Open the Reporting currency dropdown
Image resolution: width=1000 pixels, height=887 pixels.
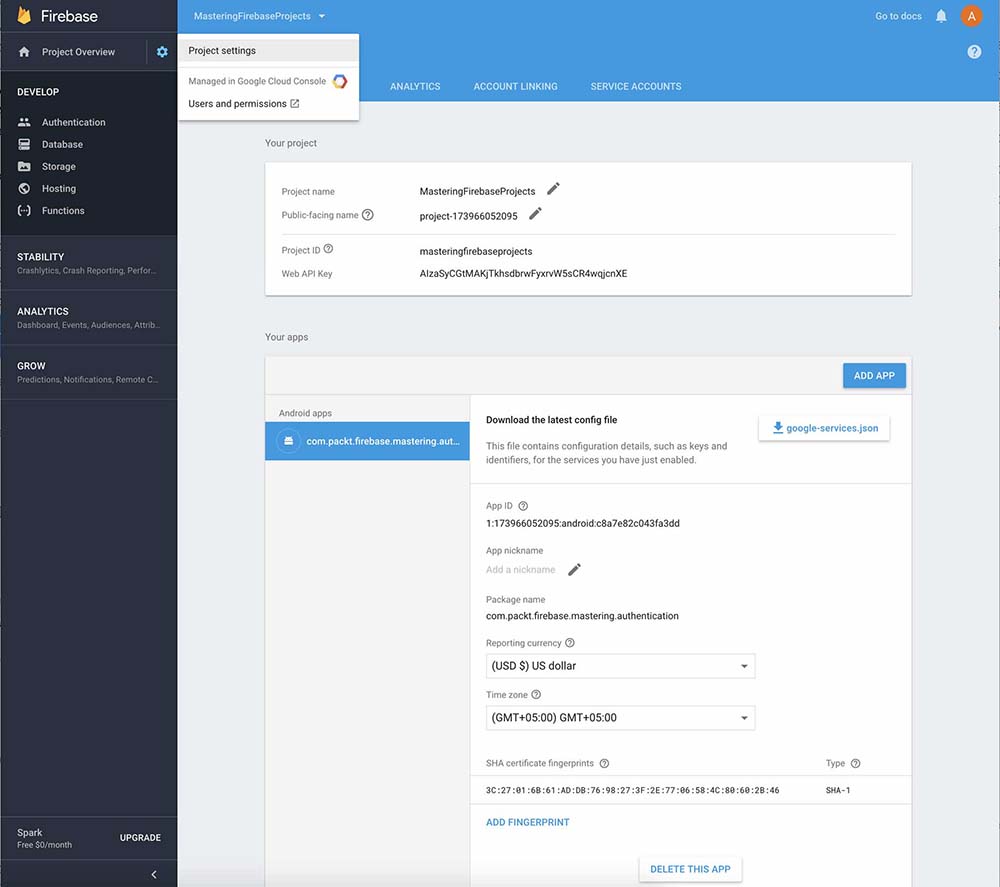(620, 666)
